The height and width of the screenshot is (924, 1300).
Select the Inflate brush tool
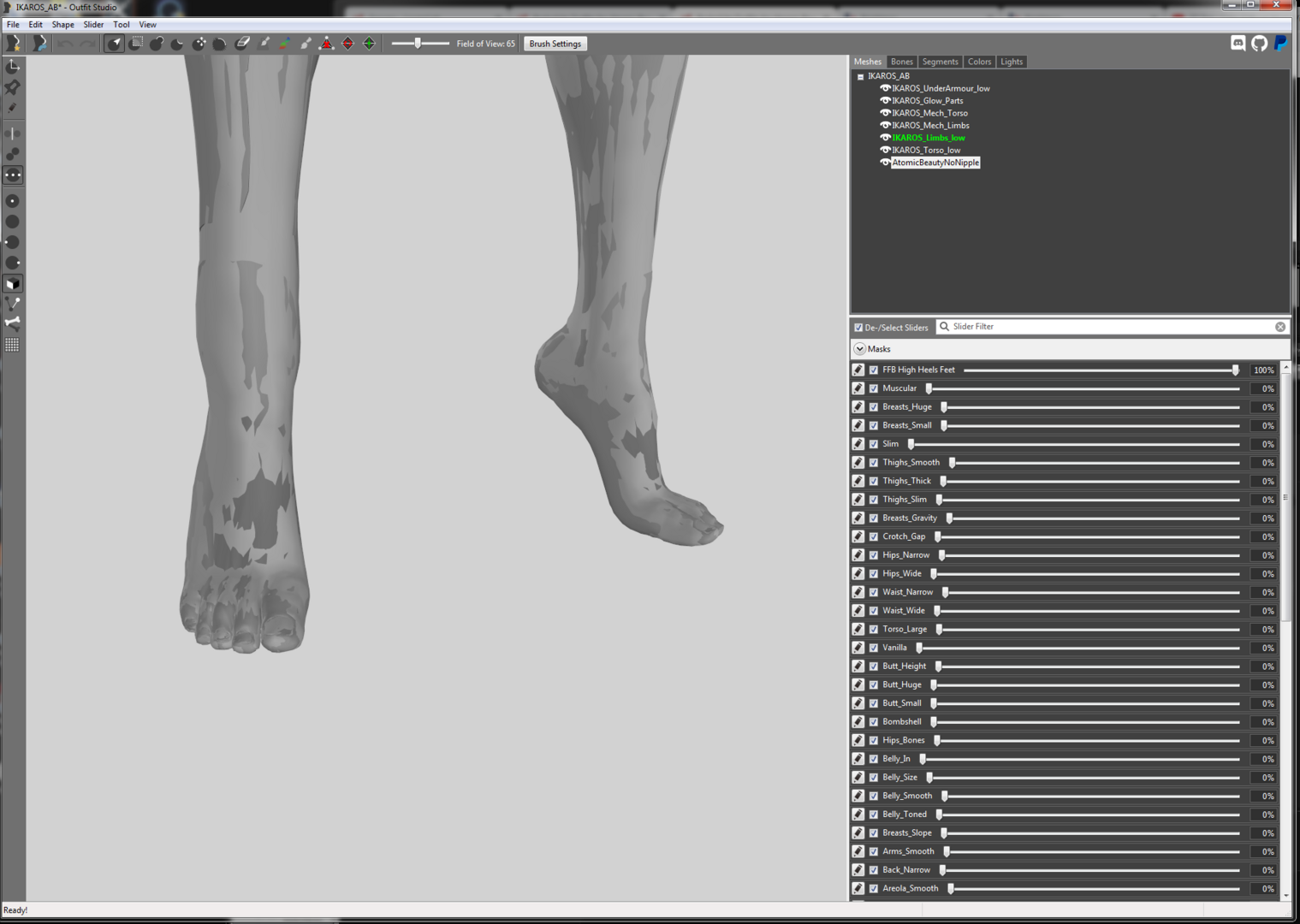click(x=157, y=44)
